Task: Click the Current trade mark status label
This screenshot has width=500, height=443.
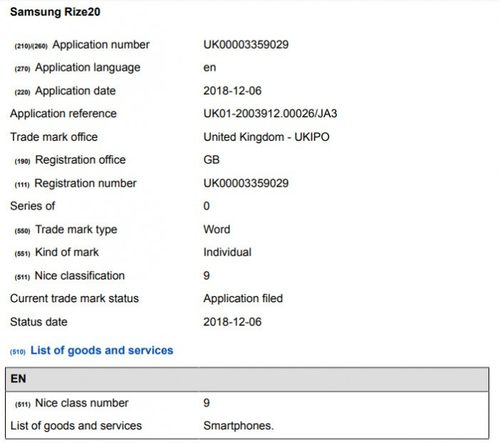Action: tap(74, 298)
